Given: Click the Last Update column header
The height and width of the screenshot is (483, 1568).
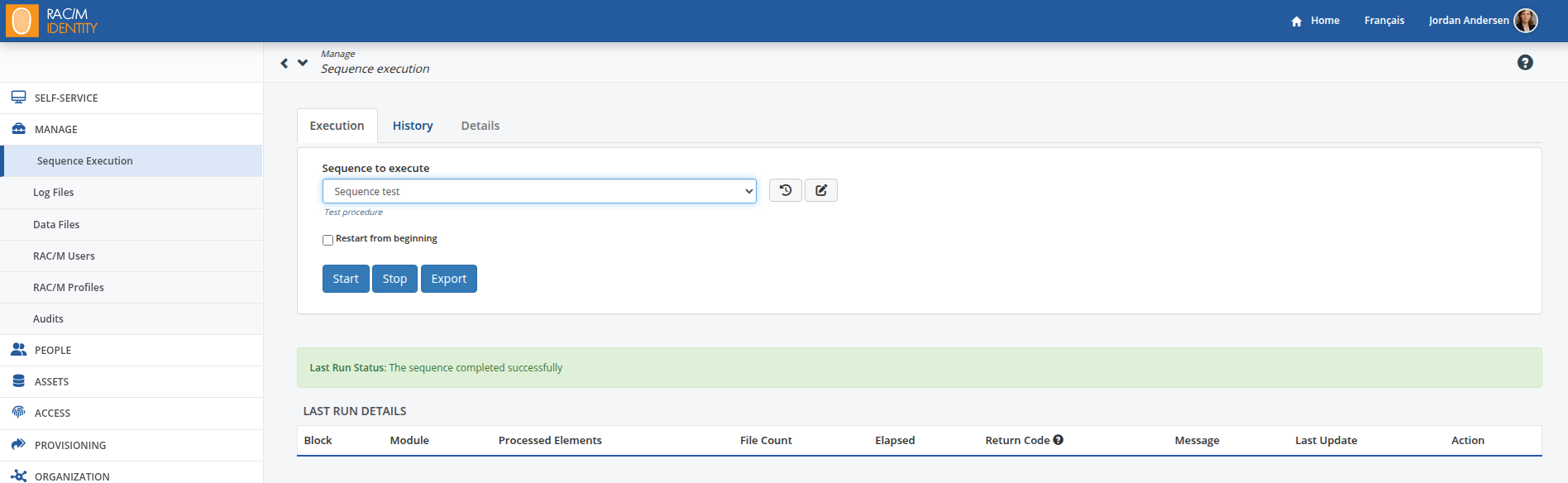Looking at the screenshot, I should pyautogui.click(x=1326, y=440).
